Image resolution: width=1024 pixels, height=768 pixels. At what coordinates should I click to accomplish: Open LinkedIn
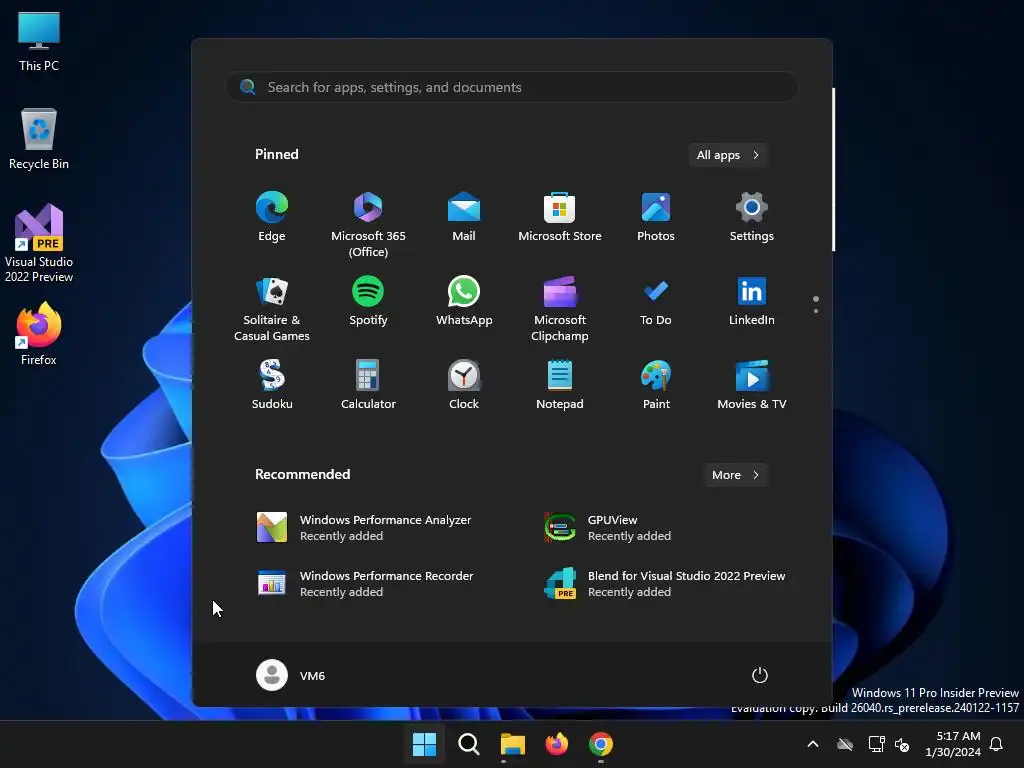(752, 301)
